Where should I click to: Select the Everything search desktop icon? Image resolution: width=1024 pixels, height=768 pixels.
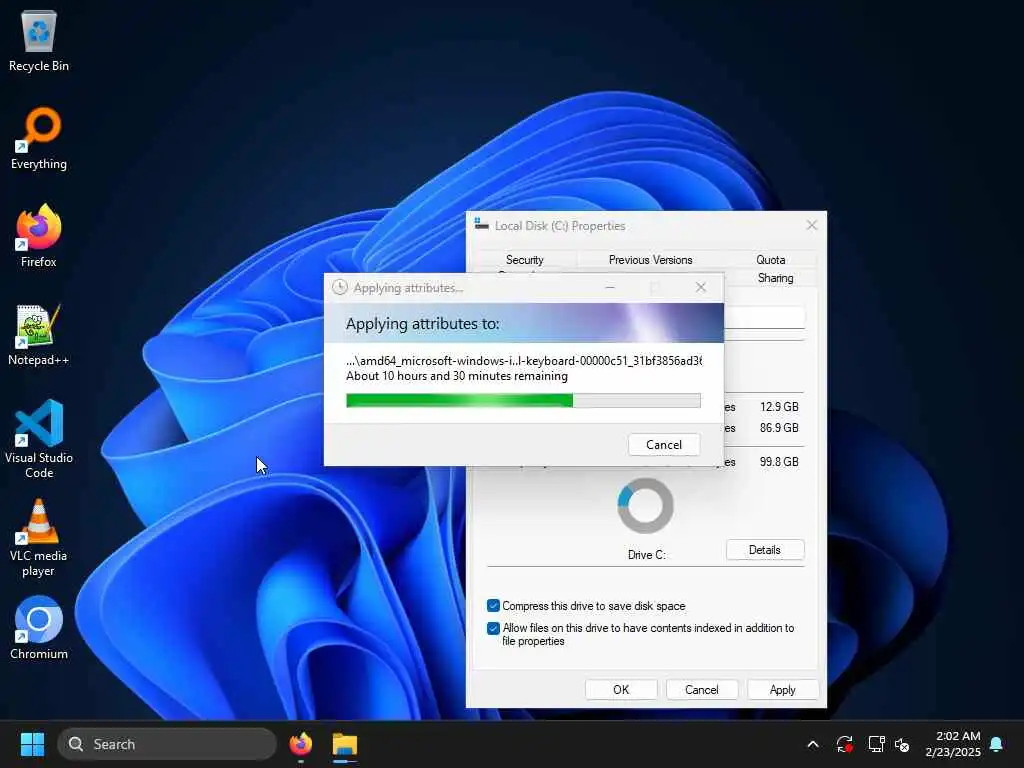pyautogui.click(x=39, y=139)
